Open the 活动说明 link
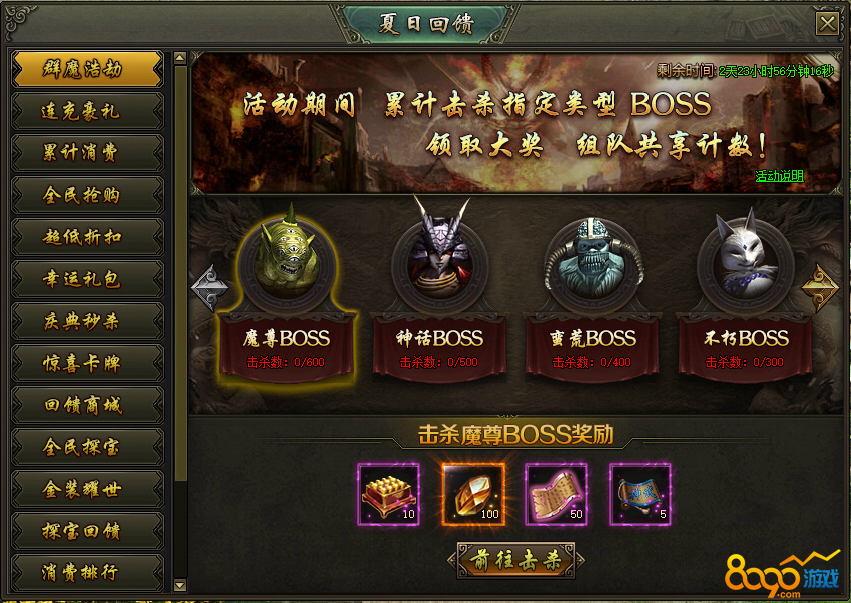 click(x=779, y=176)
